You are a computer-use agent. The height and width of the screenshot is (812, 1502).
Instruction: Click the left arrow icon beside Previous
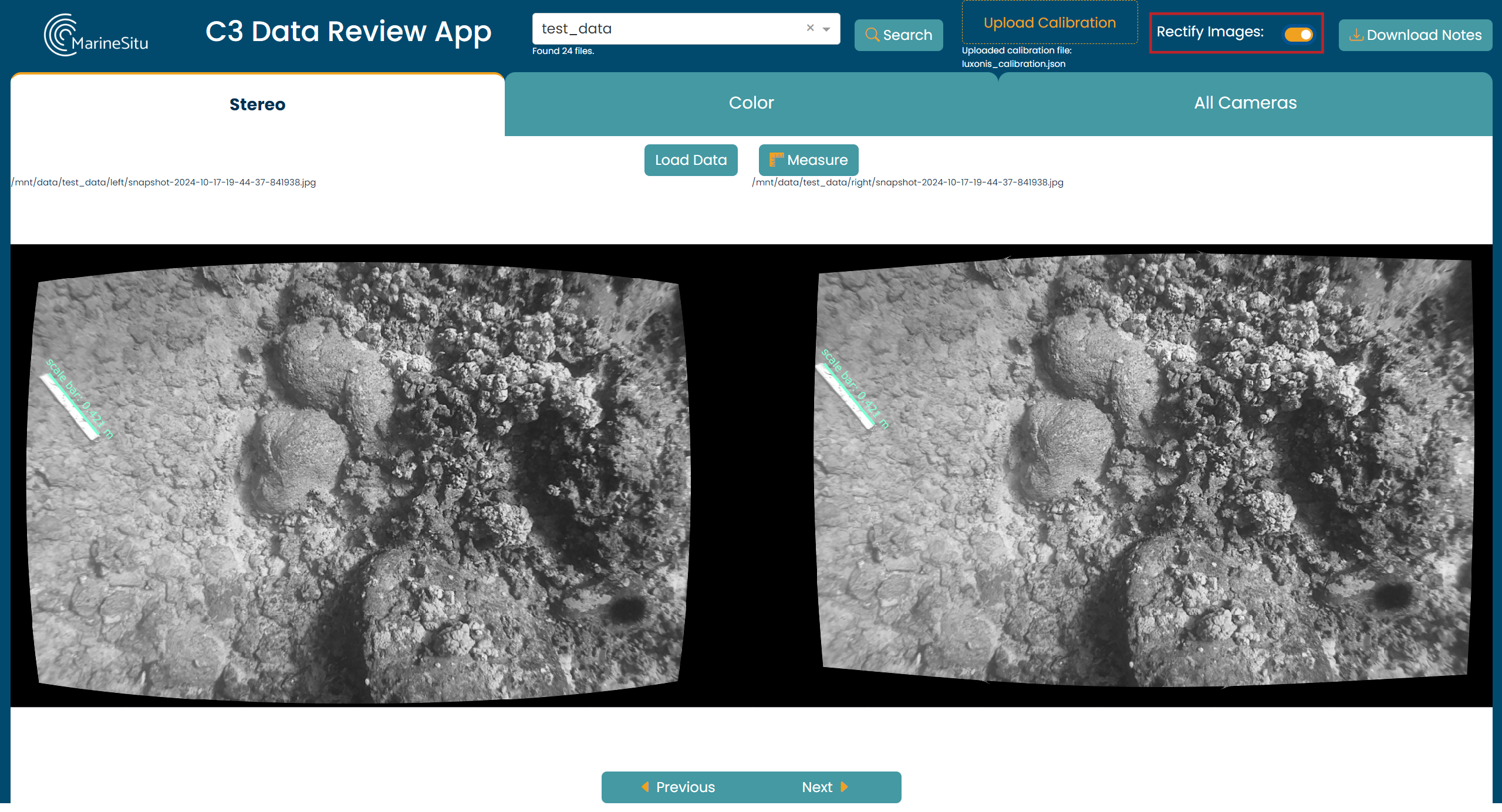[x=645, y=787]
